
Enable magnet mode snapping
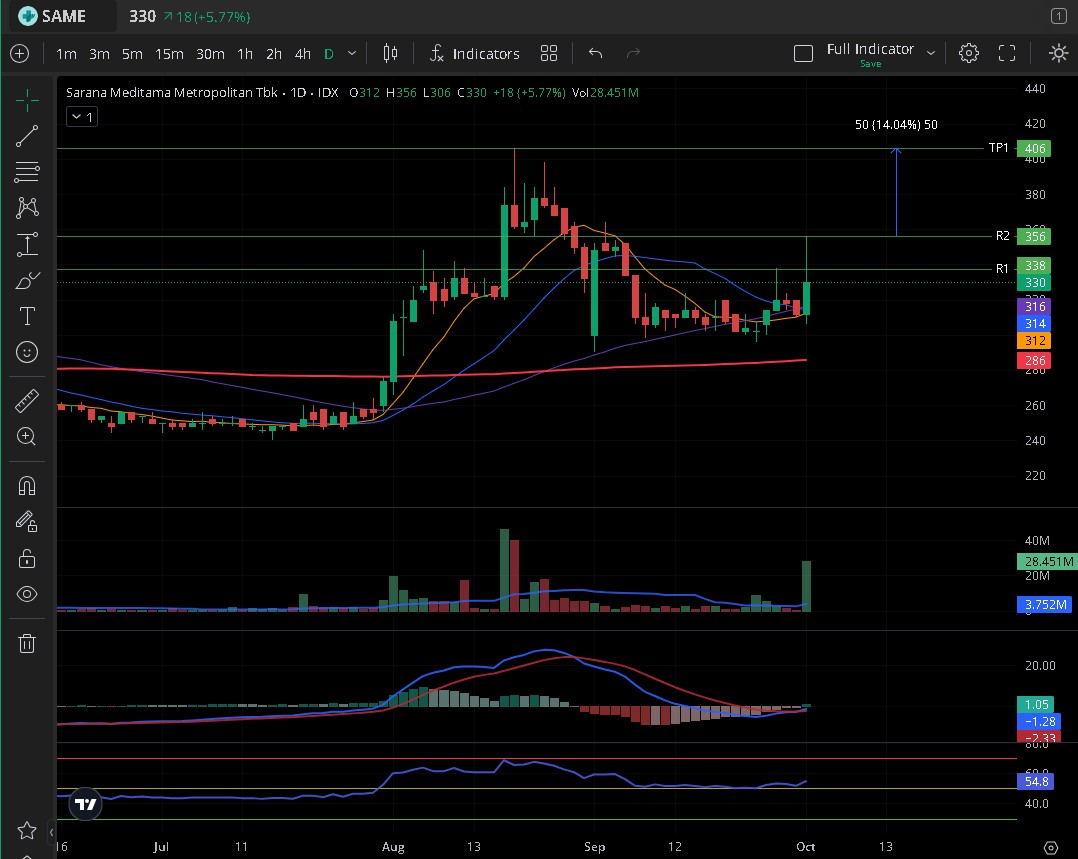tap(27, 486)
